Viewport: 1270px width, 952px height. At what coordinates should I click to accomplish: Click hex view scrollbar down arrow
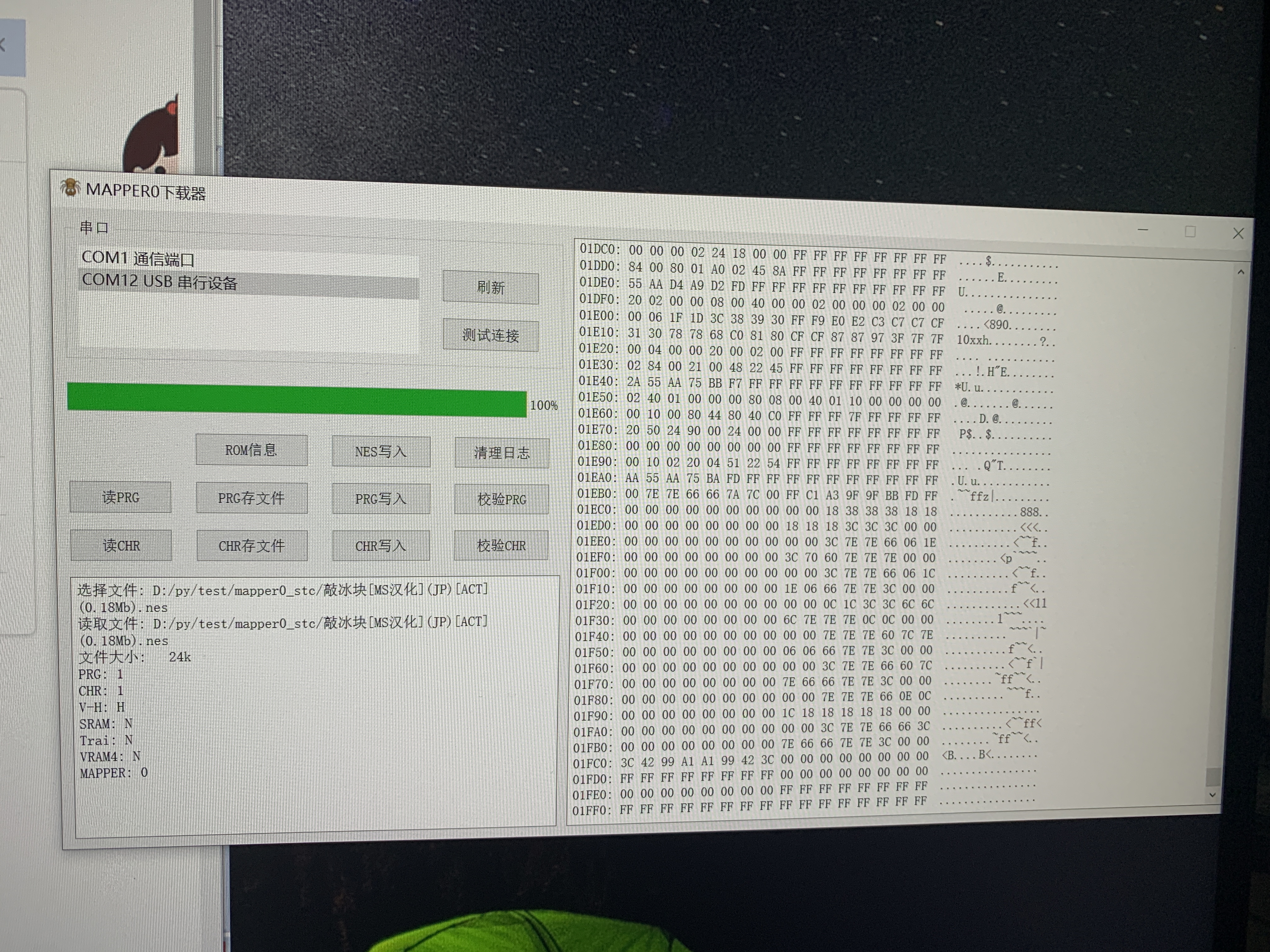[x=1213, y=795]
